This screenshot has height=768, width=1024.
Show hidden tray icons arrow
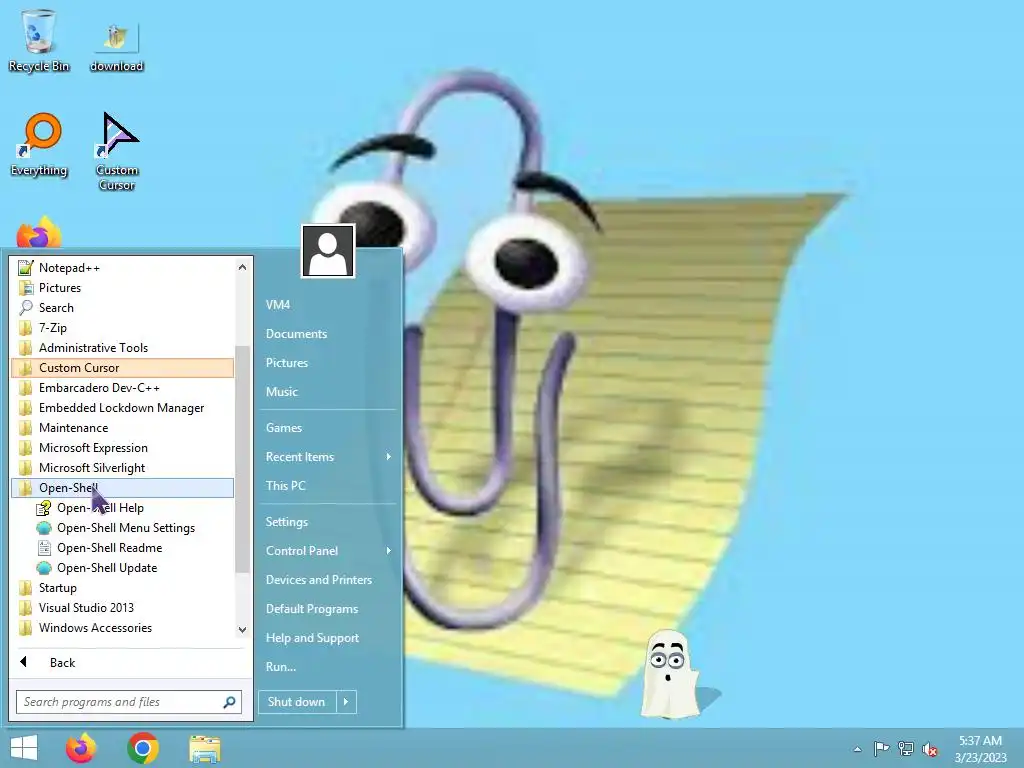[x=857, y=749]
